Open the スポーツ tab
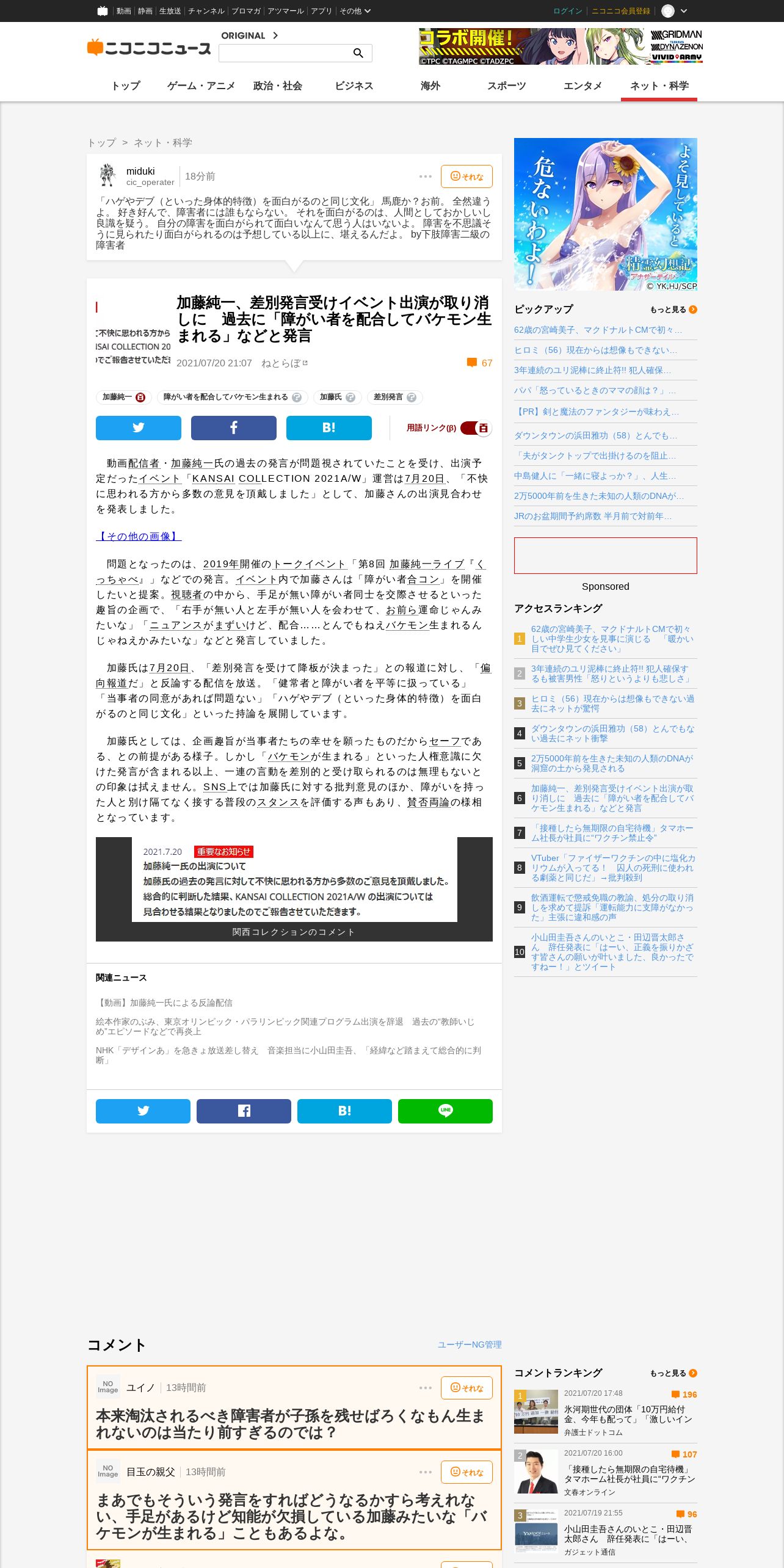 507,86
